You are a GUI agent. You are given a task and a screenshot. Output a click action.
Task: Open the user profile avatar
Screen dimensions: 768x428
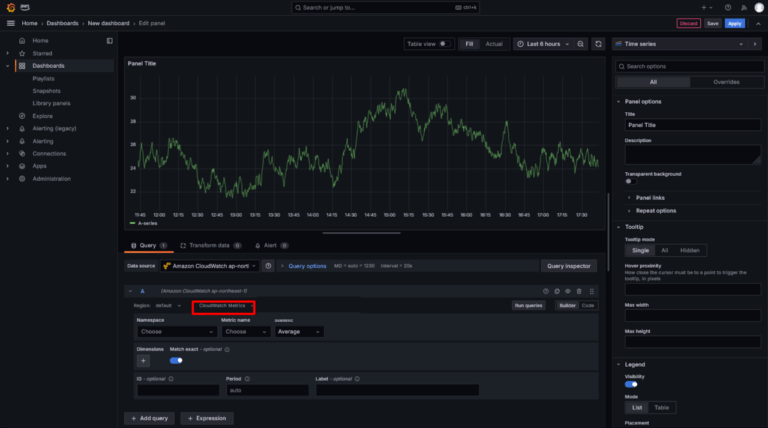click(759, 7)
